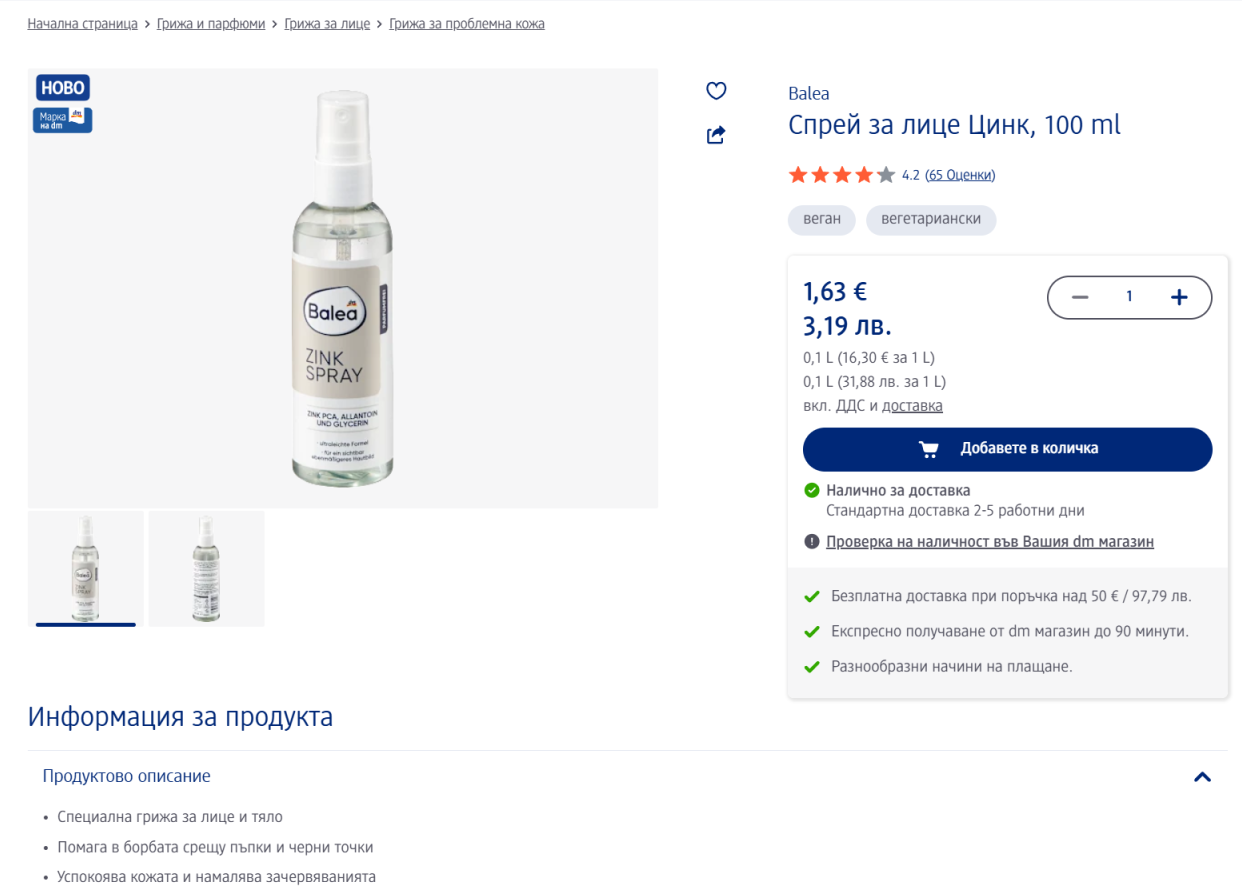Click the exclamation info icon for store availability

(812, 542)
